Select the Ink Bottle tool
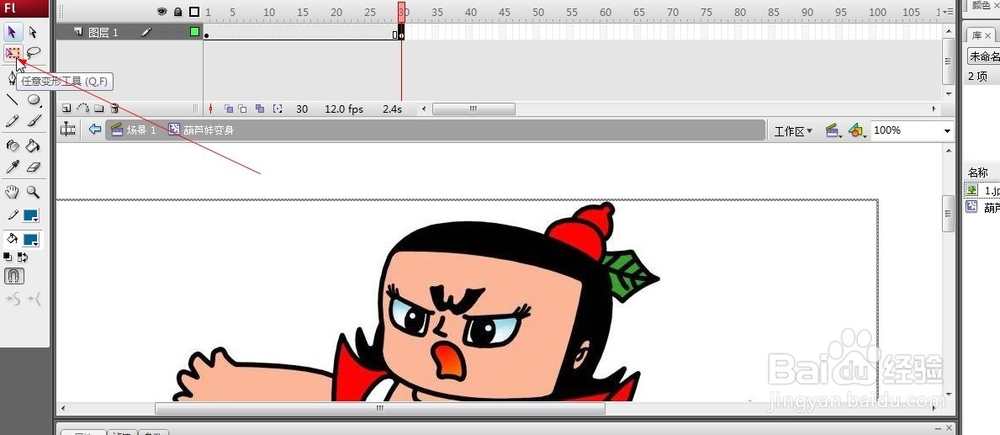Screen dimensions: 1000x435 tap(12, 146)
